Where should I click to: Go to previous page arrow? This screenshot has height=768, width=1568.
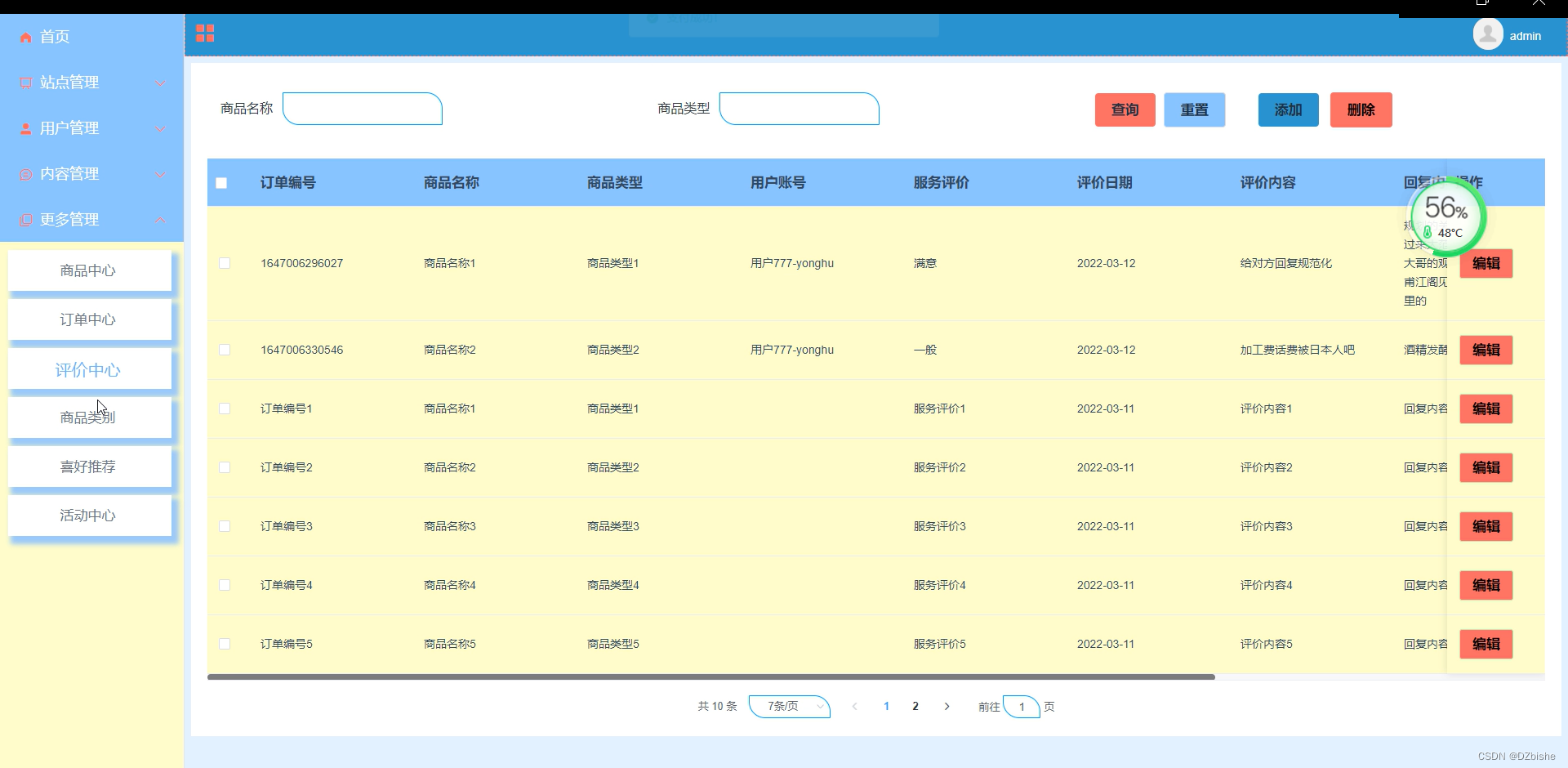point(854,707)
